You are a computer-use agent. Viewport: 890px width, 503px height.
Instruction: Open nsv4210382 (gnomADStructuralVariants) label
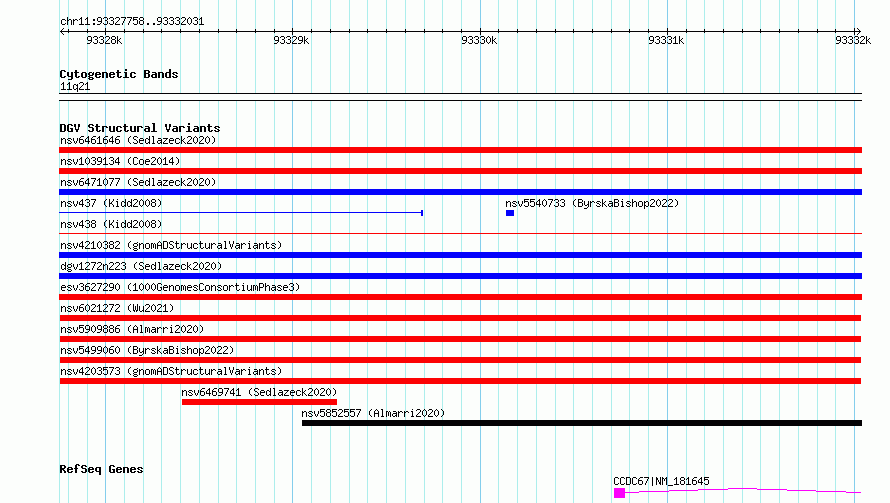tap(171, 245)
